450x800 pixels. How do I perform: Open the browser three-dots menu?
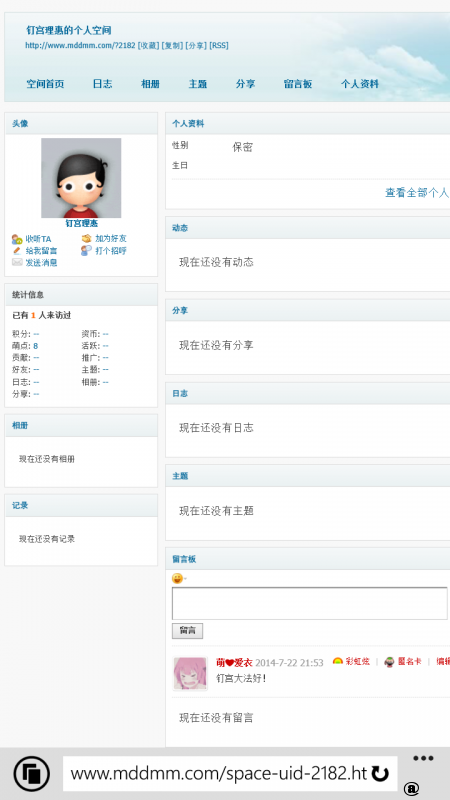[x=423, y=758]
